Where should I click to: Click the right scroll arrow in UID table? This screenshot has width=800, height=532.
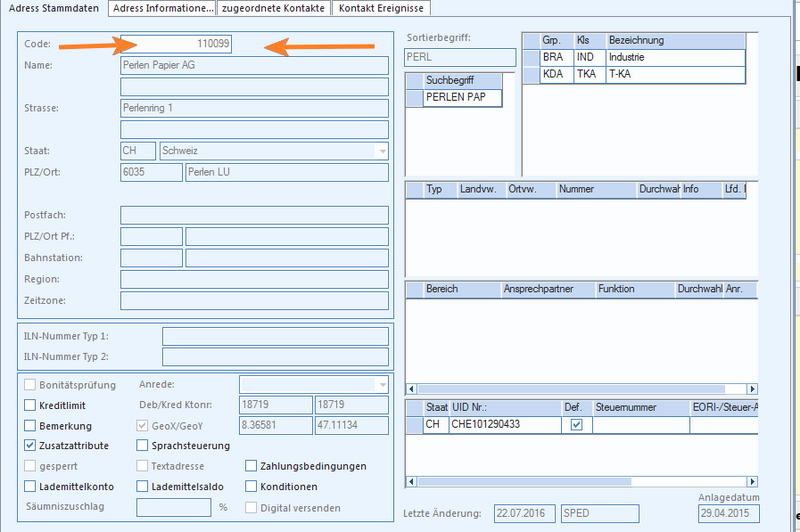[x=752, y=482]
